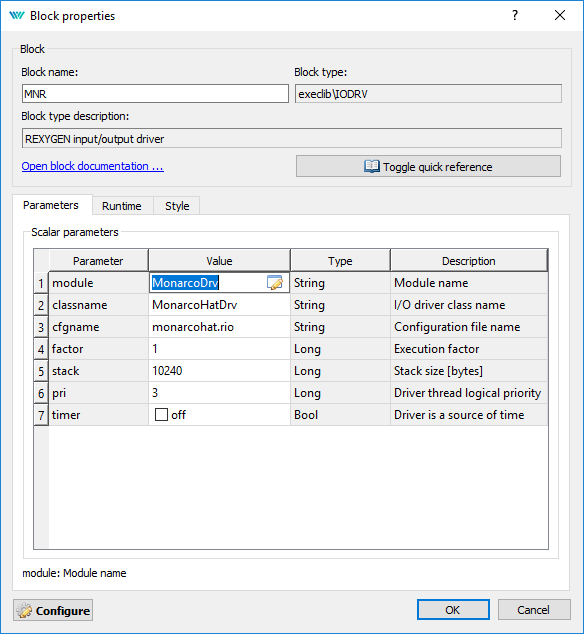Click the edit icon in module value cell
The height and width of the screenshot is (634, 584).
pos(275,283)
